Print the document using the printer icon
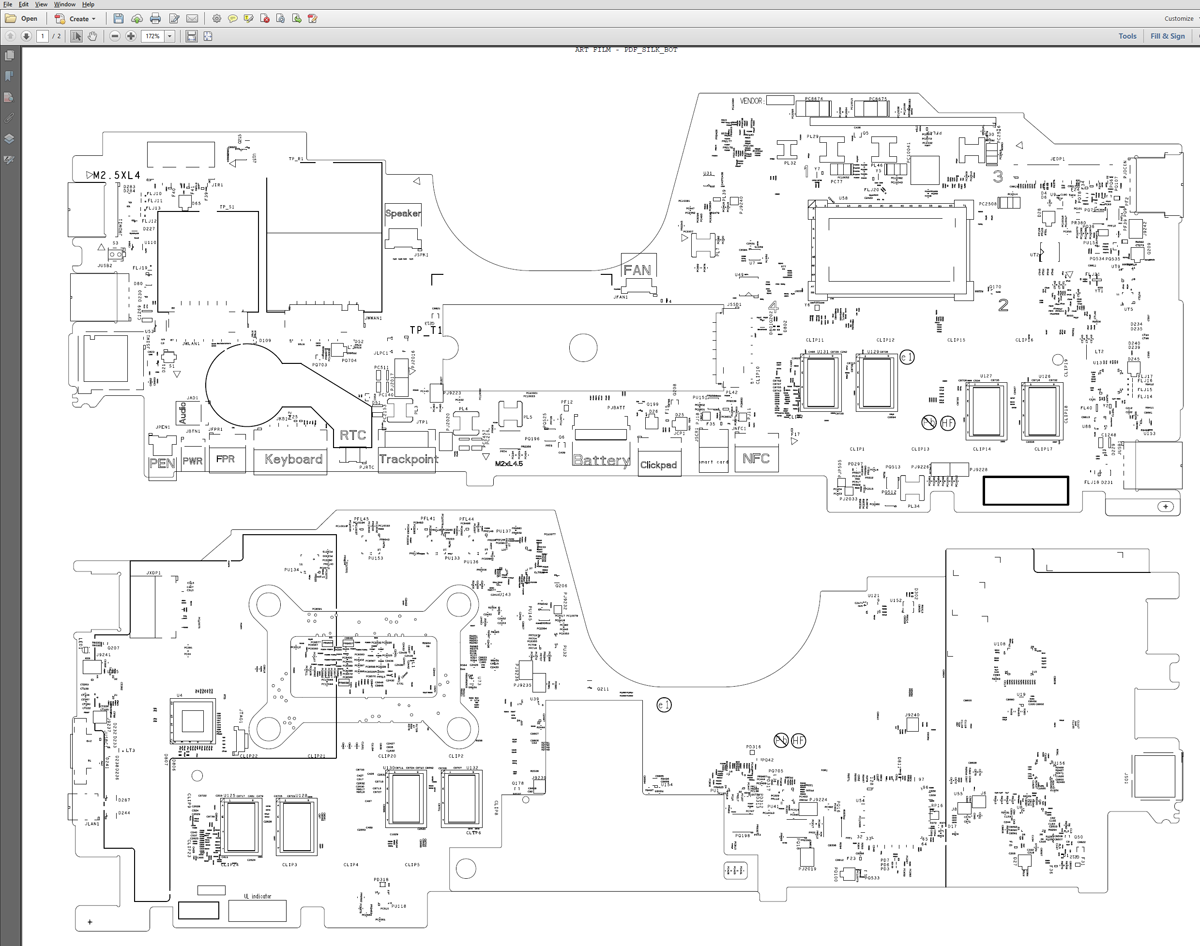The height and width of the screenshot is (946, 1200). pyautogui.click(x=155, y=19)
